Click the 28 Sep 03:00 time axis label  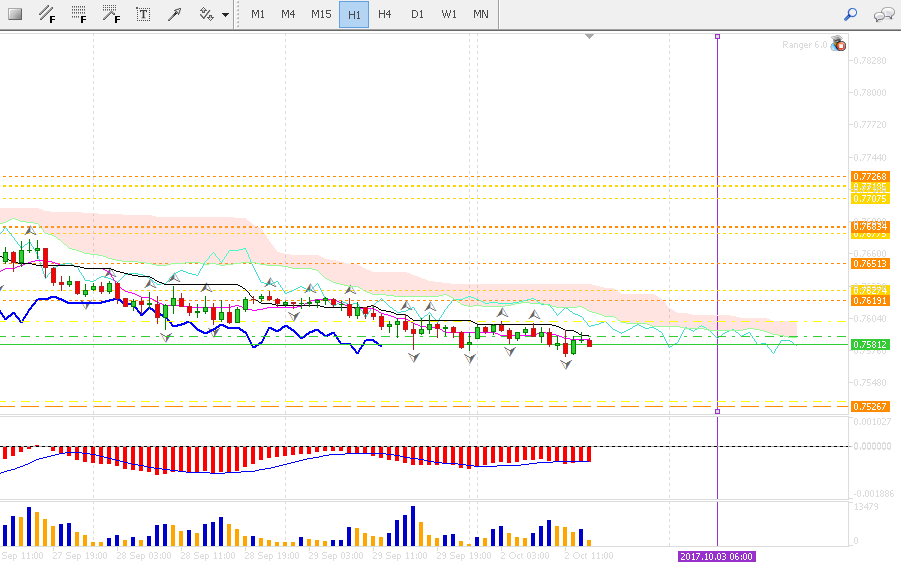(x=144, y=556)
